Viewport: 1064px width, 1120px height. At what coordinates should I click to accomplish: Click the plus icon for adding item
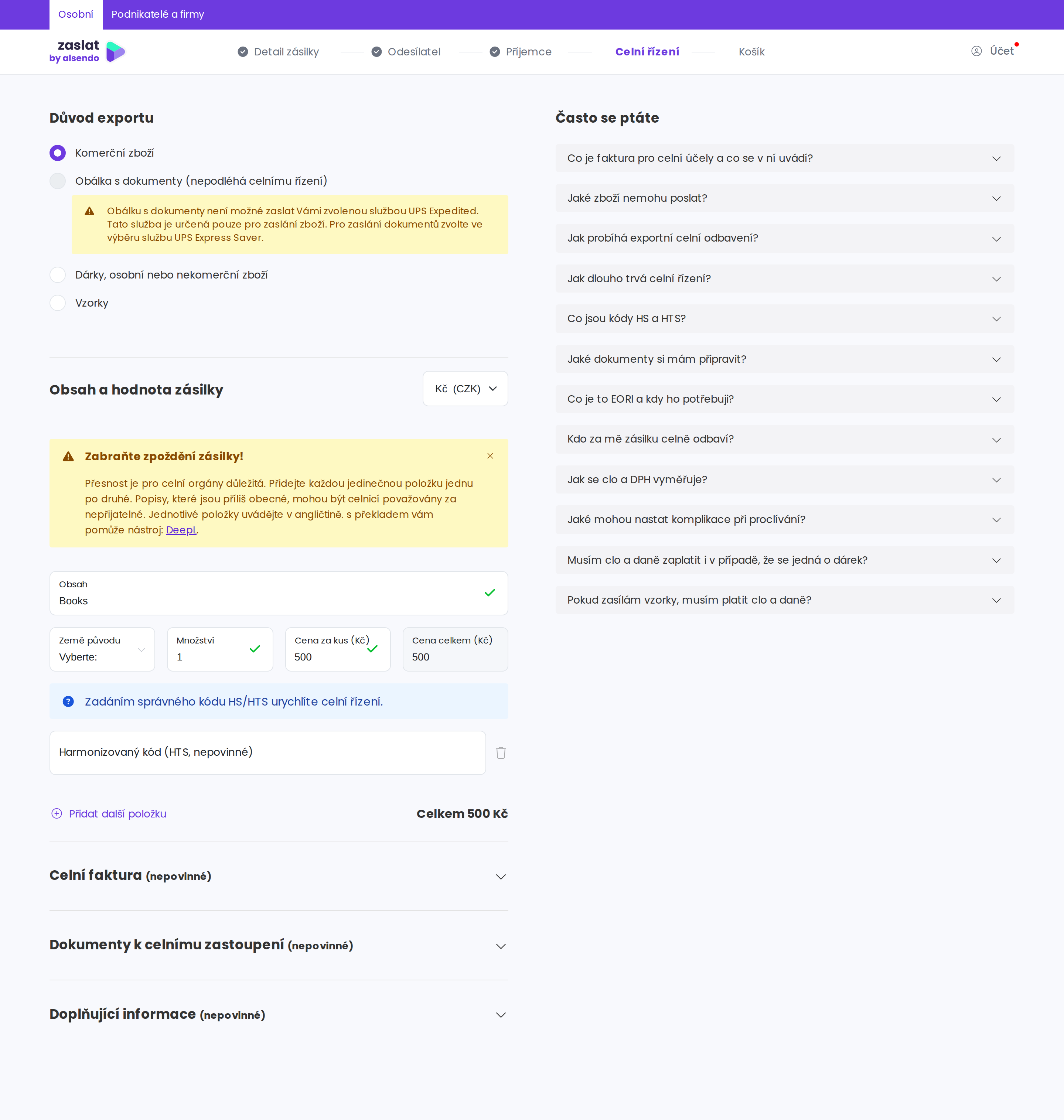pyautogui.click(x=57, y=814)
